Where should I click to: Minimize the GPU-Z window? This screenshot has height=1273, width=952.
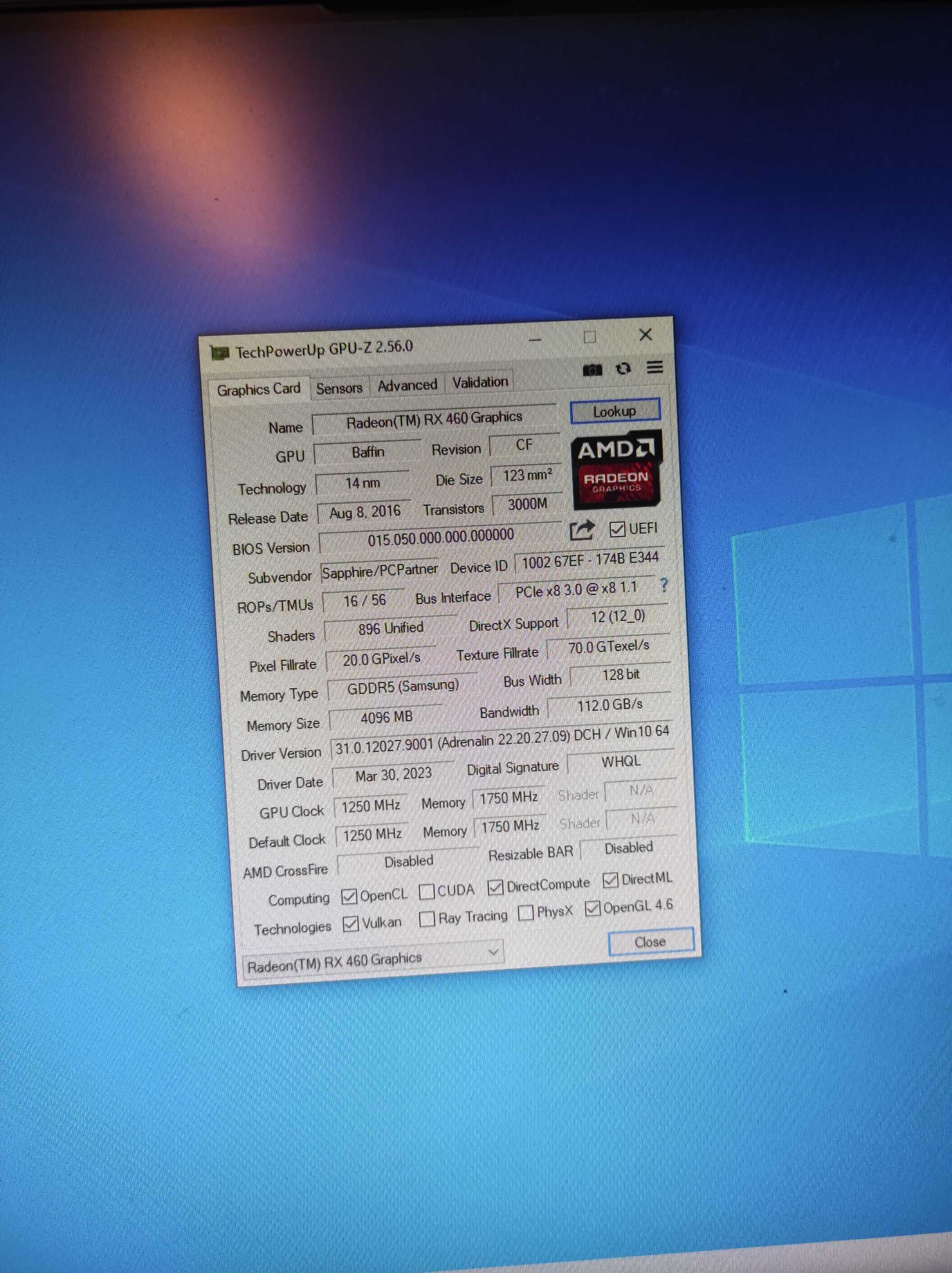coord(535,340)
